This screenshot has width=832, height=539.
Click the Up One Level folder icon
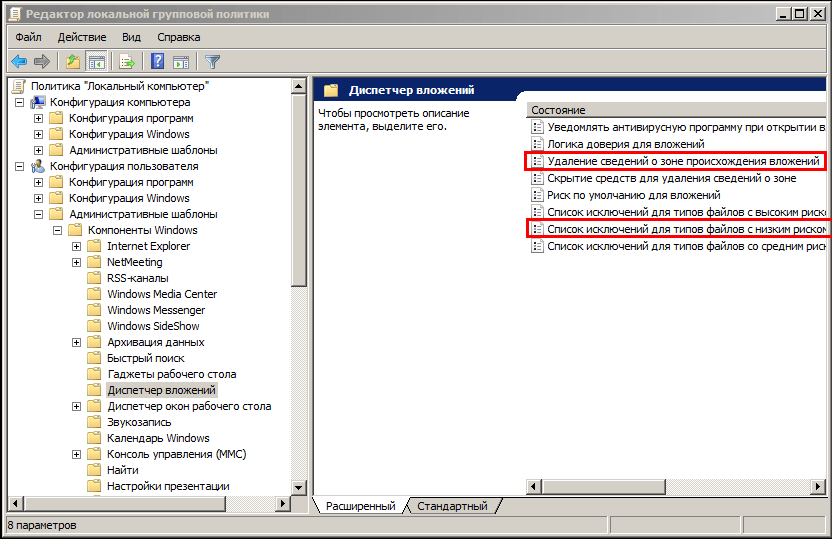pyautogui.click(x=73, y=62)
